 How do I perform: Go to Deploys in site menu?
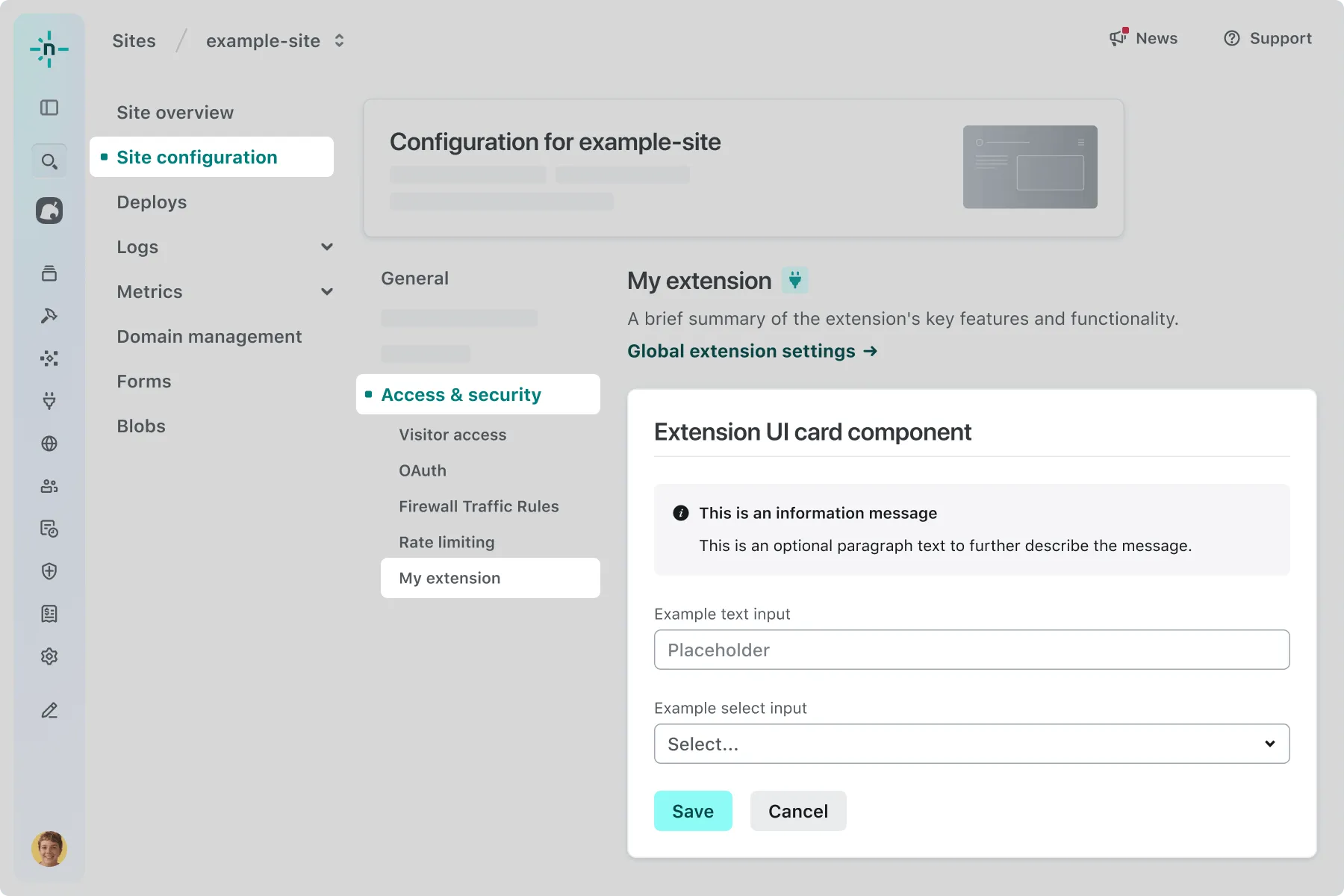coord(152,202)
